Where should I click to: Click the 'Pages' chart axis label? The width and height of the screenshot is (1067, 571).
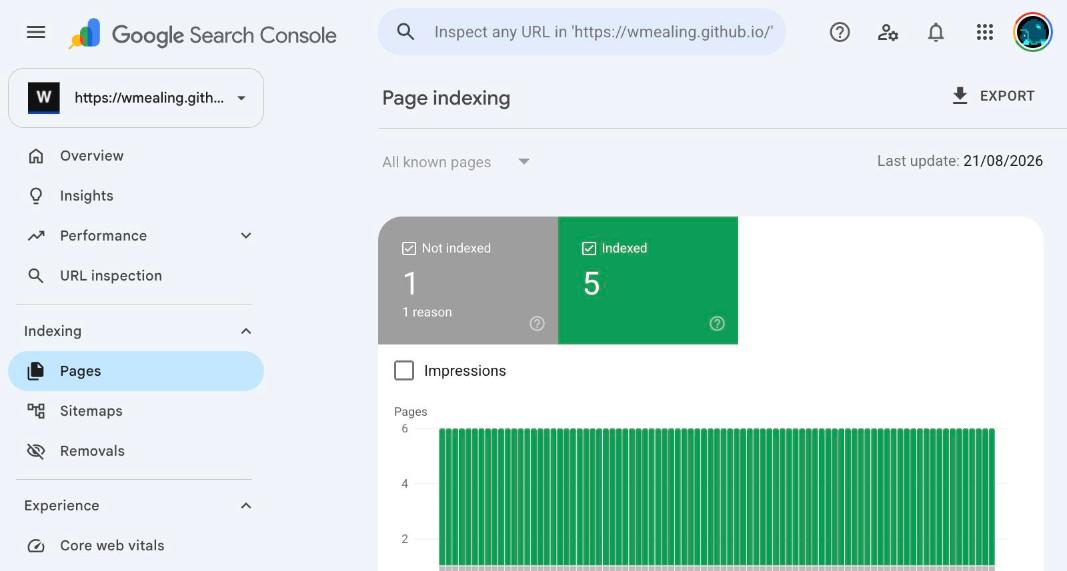click(x=410, y=412)
